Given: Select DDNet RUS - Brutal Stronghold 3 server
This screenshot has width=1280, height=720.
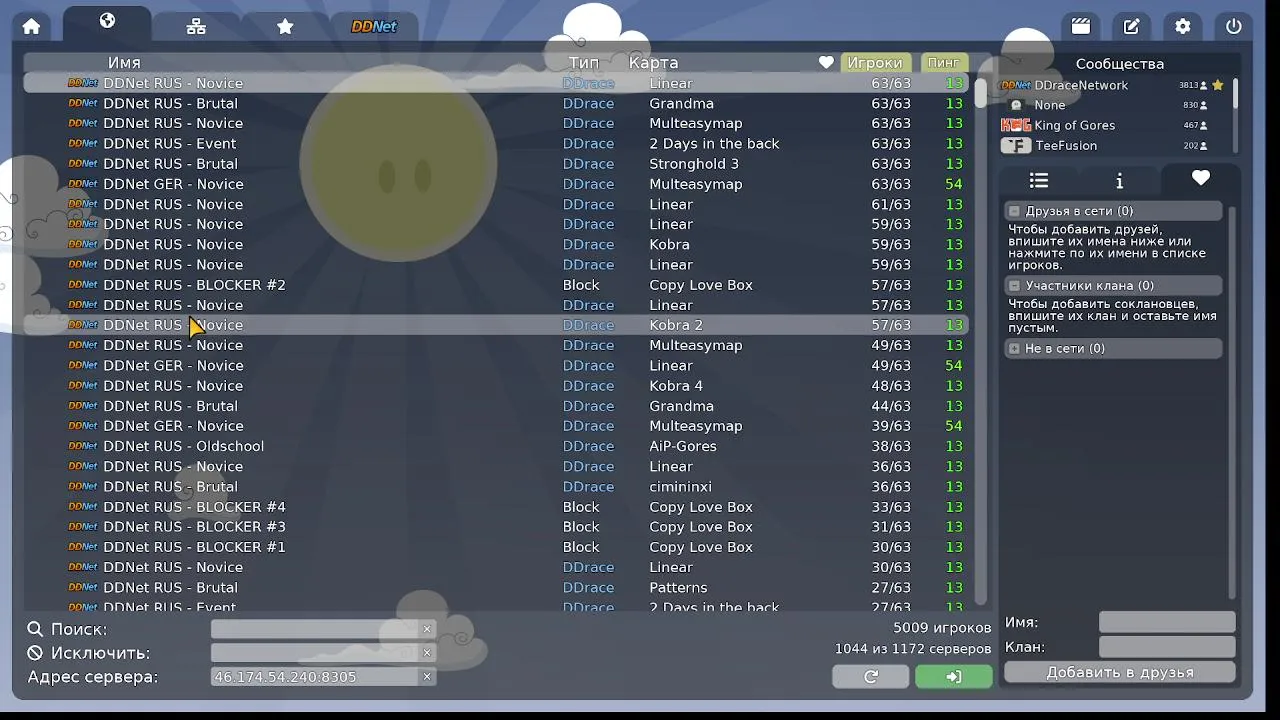Looking at the screenshot, I should point(496,164).
